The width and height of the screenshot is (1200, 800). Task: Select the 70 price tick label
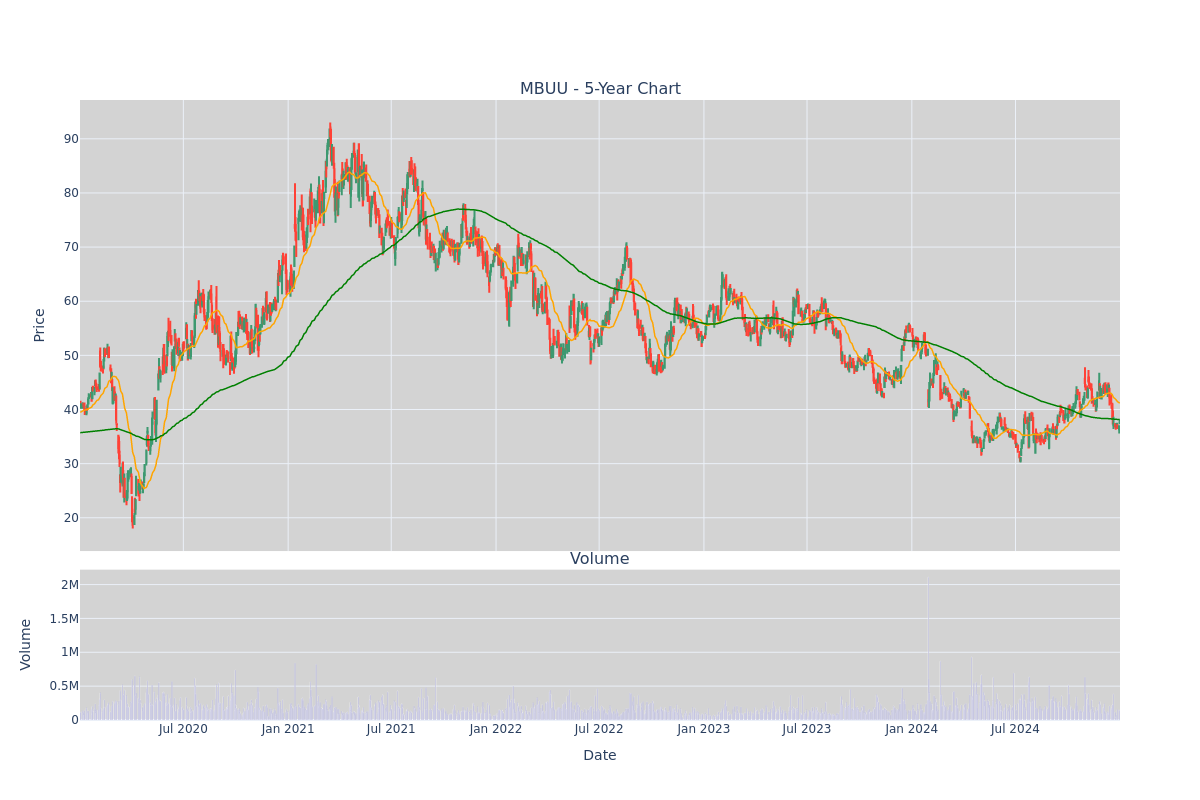(x=71, y=247)
